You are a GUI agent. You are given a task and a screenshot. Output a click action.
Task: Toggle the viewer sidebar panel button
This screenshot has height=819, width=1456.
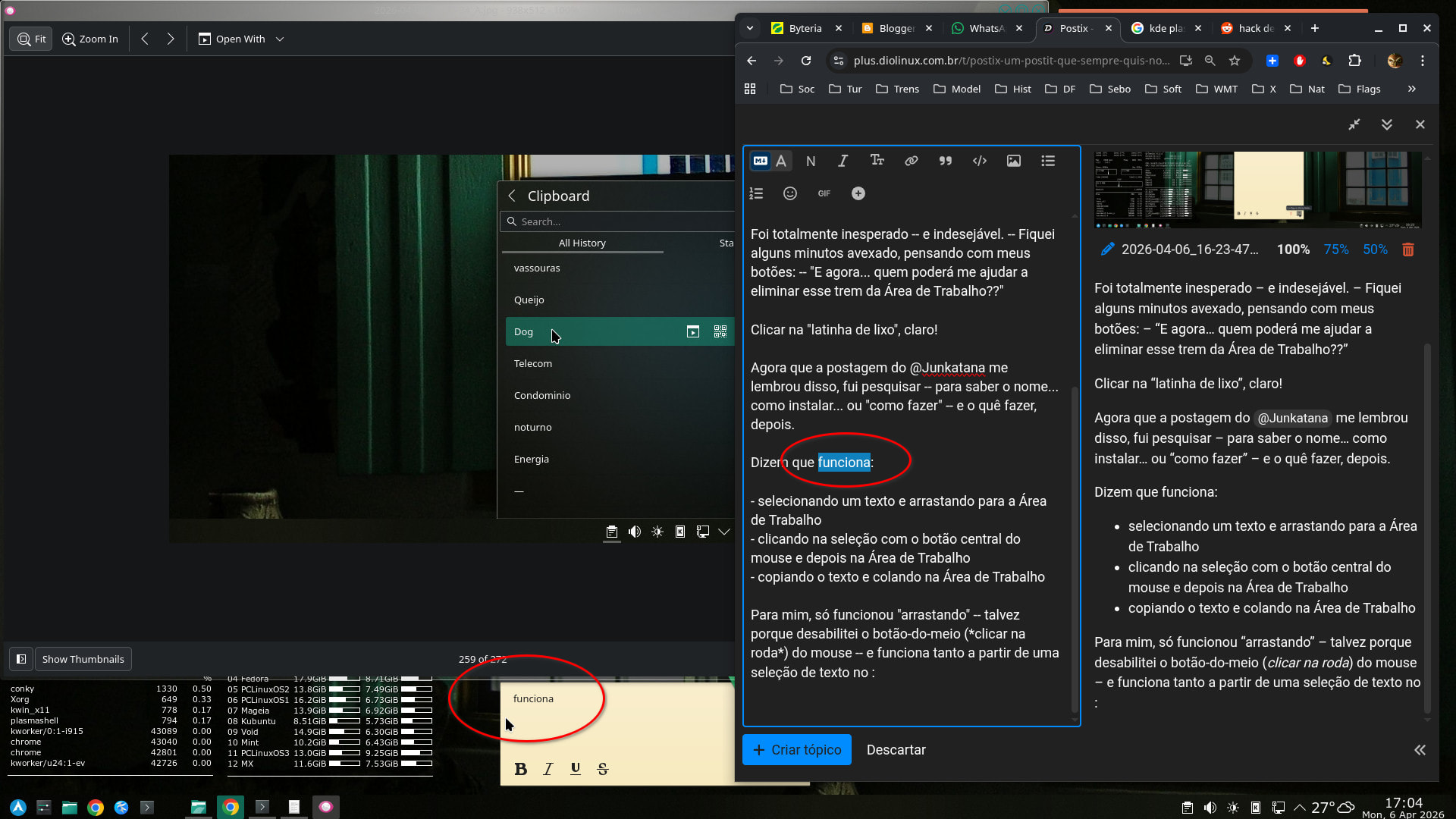click(21, 659)
